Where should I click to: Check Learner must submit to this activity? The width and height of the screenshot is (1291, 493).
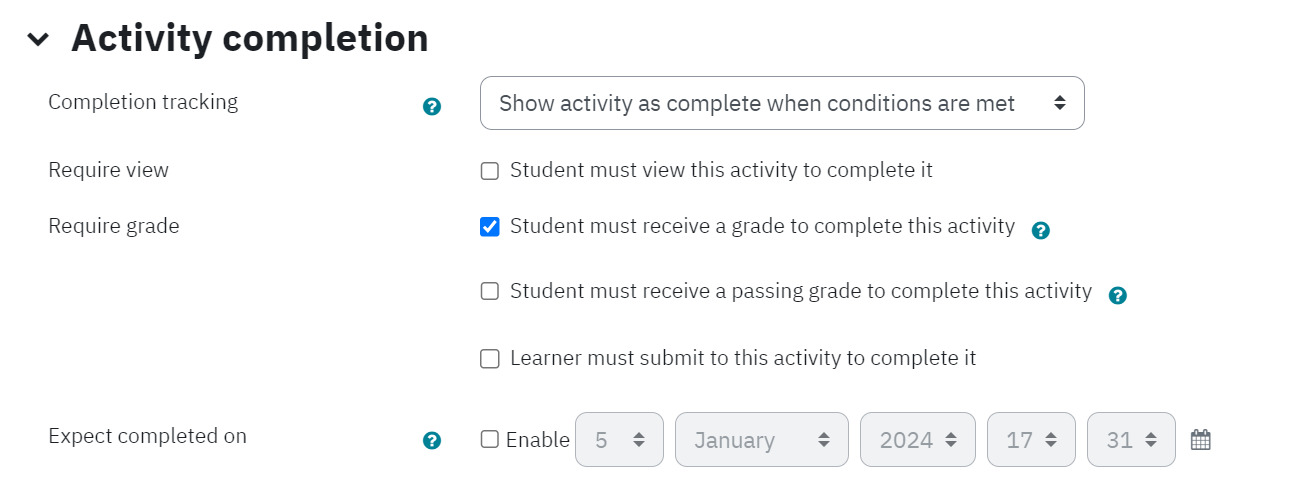[489, 359]
